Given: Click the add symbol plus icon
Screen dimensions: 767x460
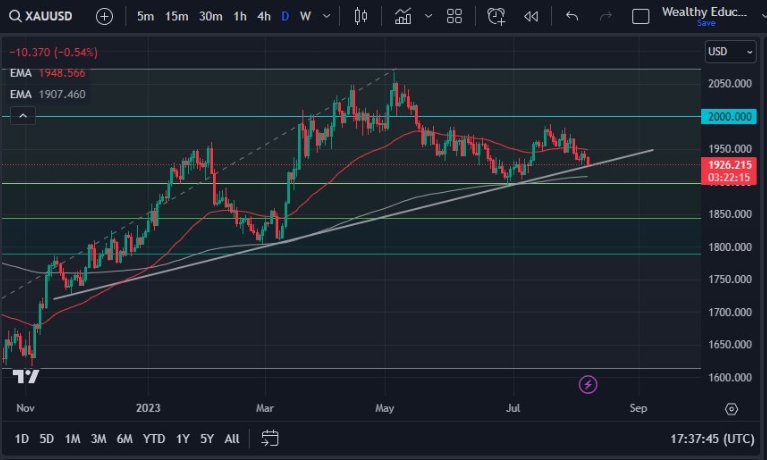Looking at the screenshot, I should click(x=104, y=16).
